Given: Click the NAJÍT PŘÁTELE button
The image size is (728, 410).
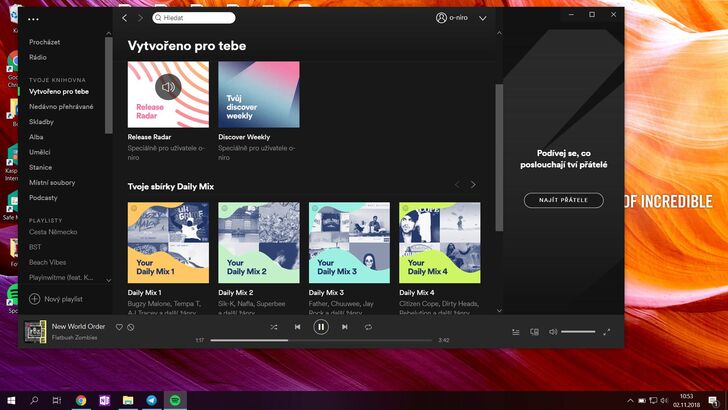Looking at the screenshot, I should pyautogui.click(x=563, y=200).
